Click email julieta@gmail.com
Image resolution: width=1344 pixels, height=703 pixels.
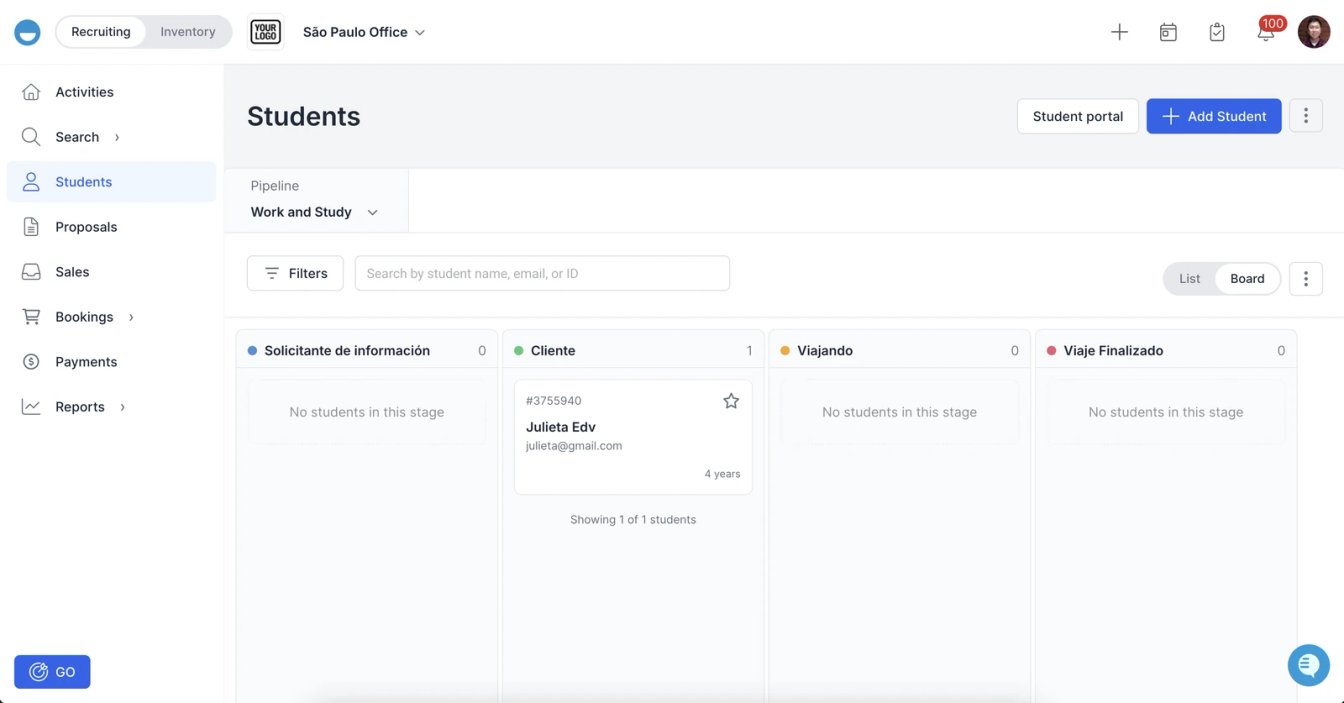pyautogui.click(x=574, y=446)
